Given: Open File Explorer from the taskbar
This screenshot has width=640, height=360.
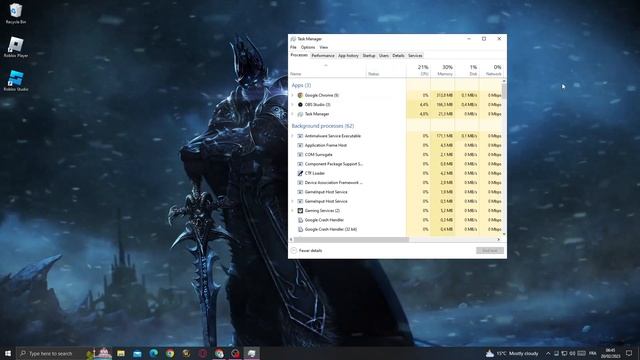Looking at the screenshot, I should [121, 353].
